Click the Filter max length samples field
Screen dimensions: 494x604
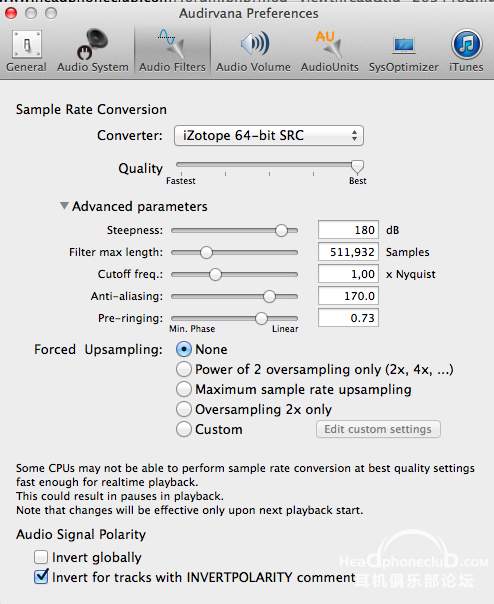pos(348,252)
